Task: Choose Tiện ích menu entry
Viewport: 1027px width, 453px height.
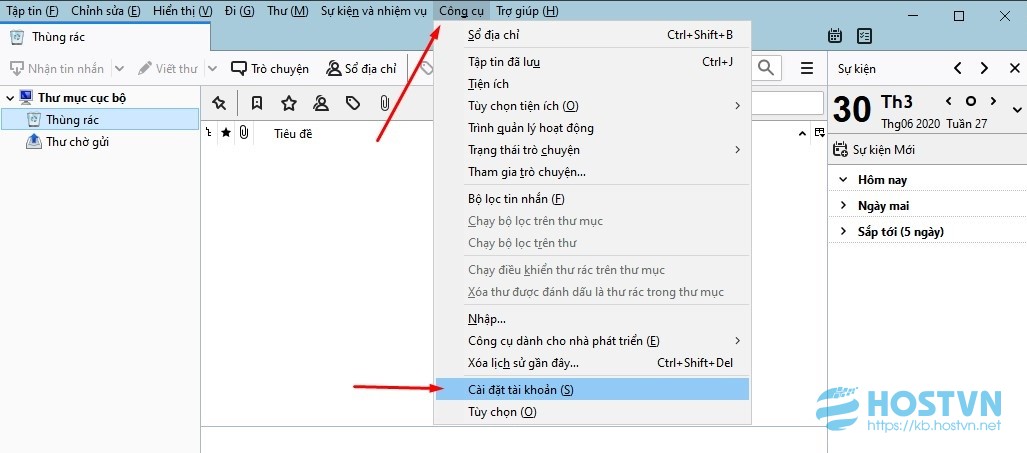Action: 593,84
